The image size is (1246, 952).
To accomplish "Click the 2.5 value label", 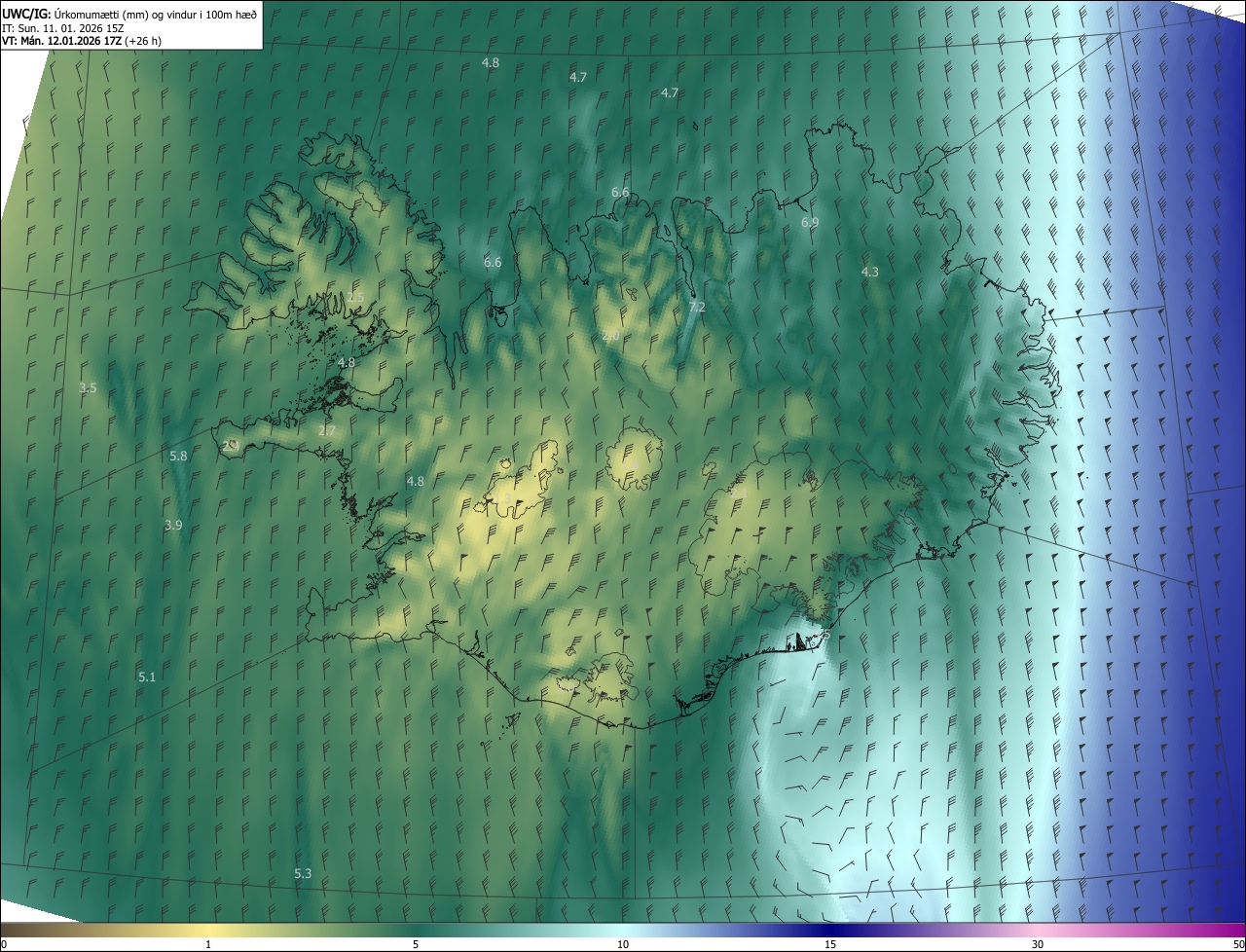I will pos(355,297).
